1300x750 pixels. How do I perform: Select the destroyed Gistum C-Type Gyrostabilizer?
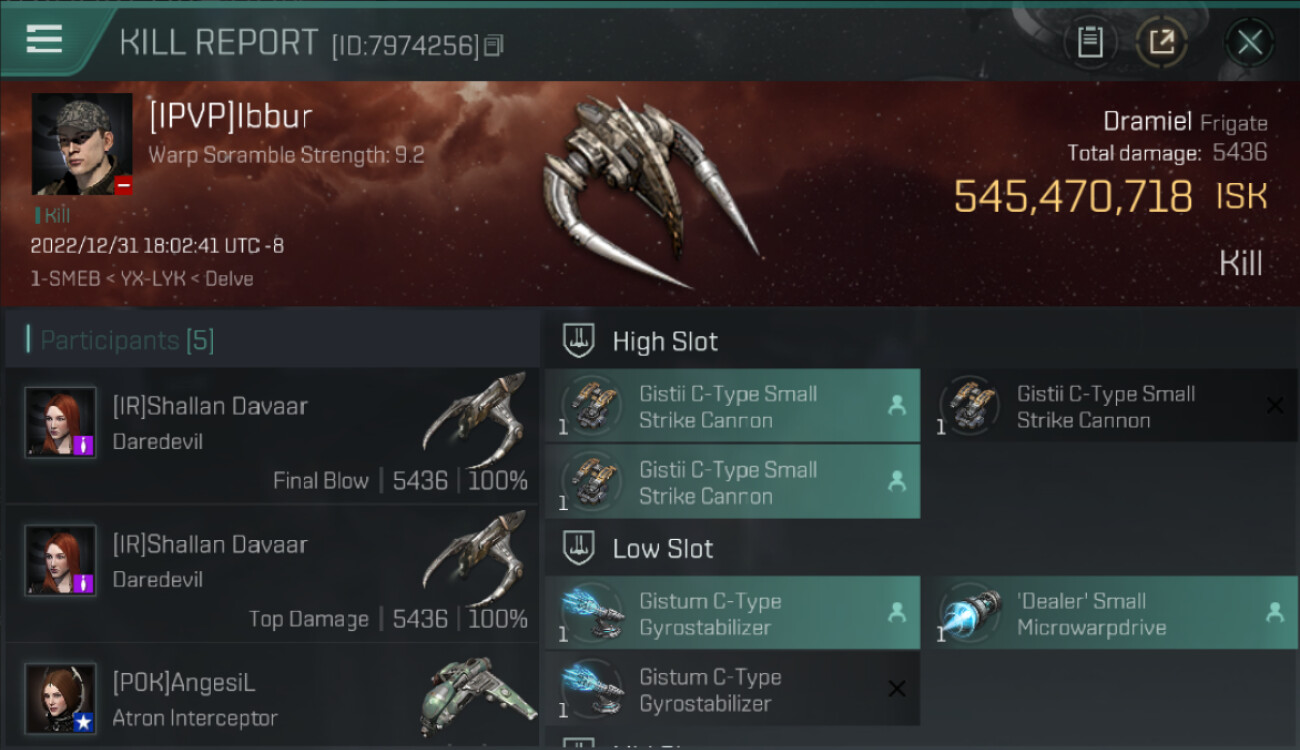732,689
